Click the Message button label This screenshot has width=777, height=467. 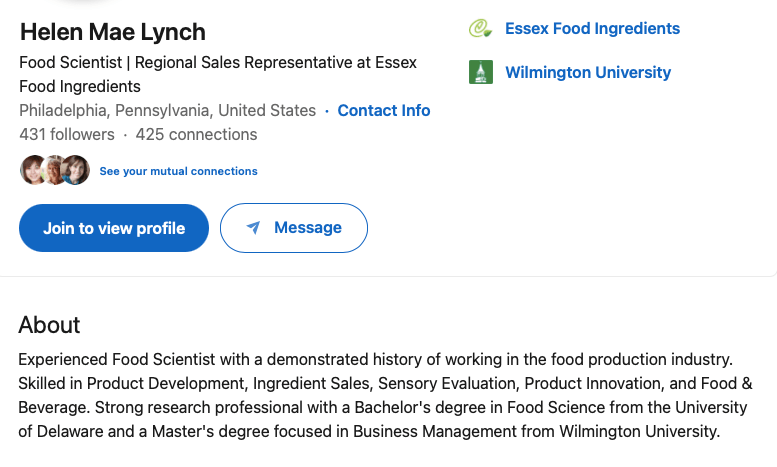(x=308, y=228)
